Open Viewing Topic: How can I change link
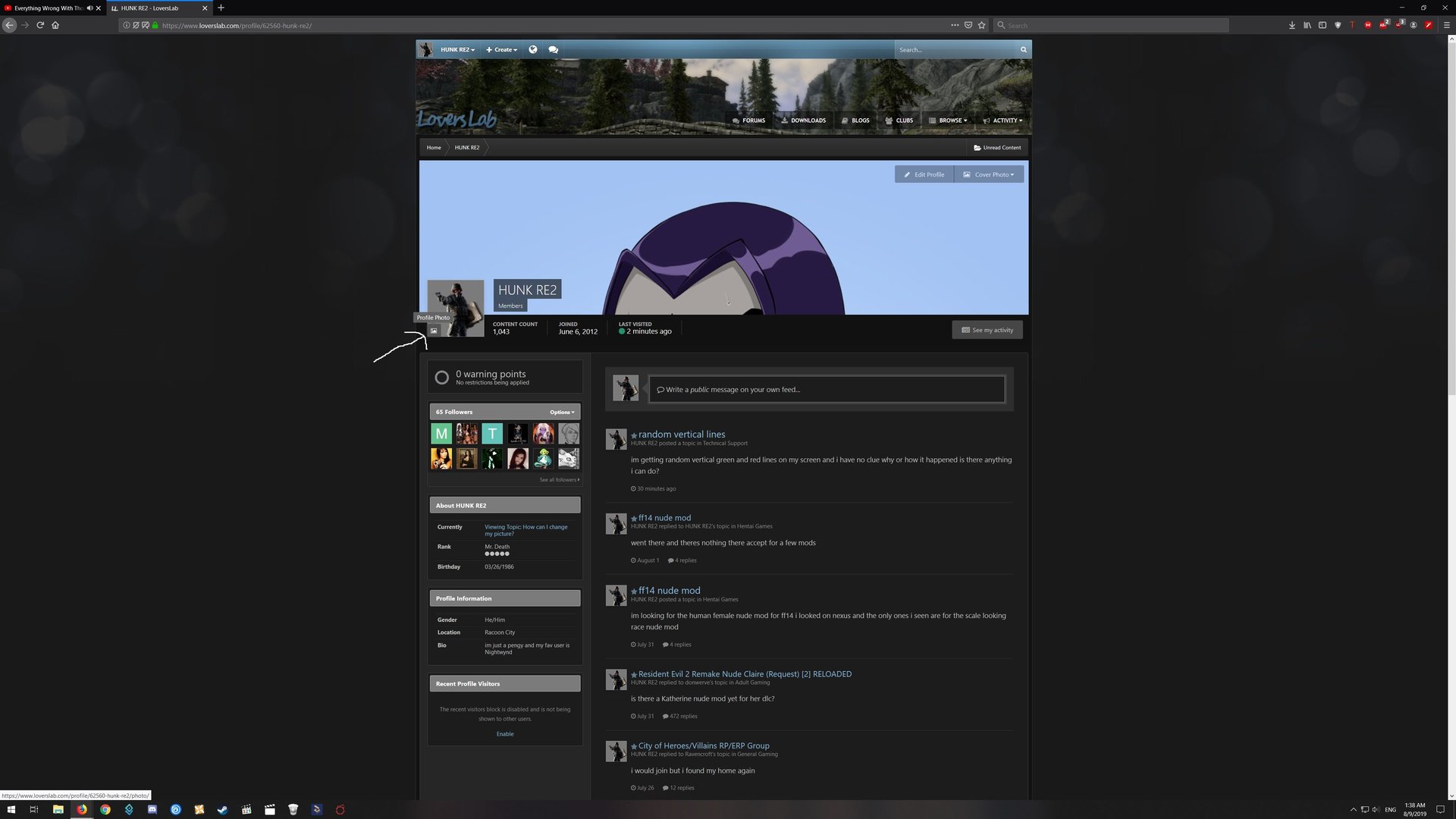This screenshot has height=819, width=1456. 526,530
